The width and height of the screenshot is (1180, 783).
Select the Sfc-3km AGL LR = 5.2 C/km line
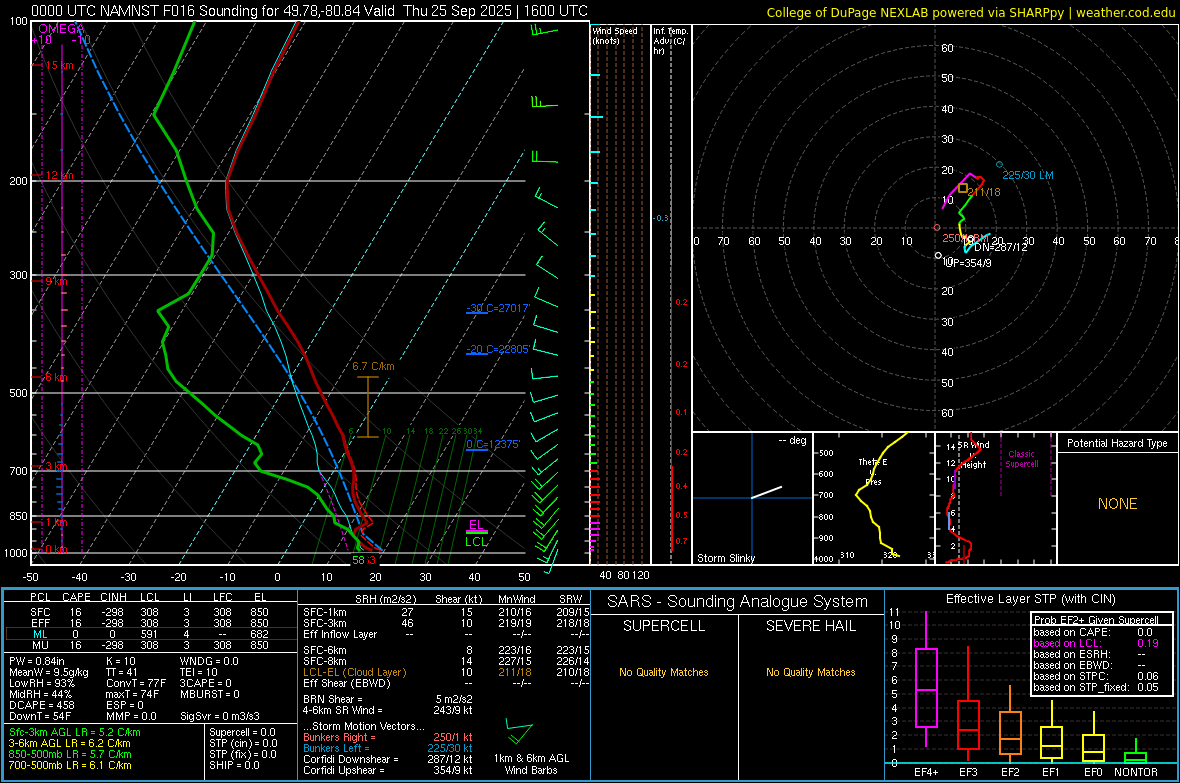pos(75,733)
